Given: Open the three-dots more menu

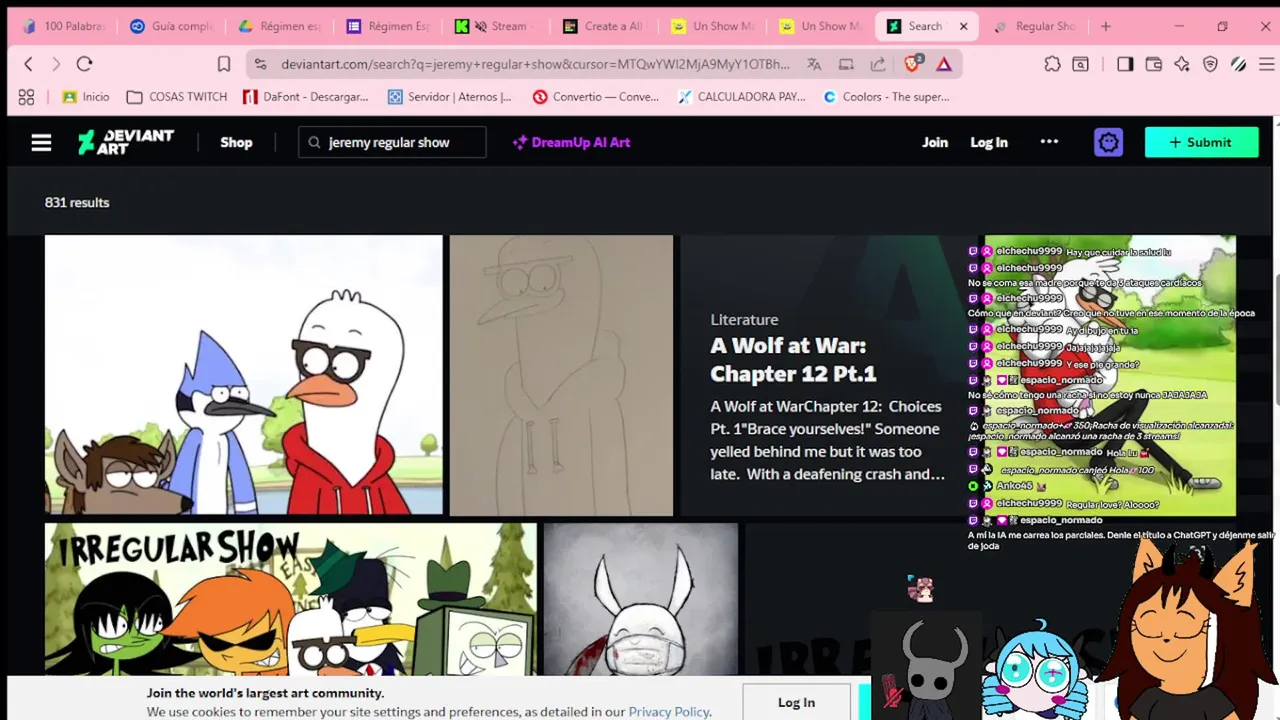Looking at the screenshot, I should click(1049, 142).
